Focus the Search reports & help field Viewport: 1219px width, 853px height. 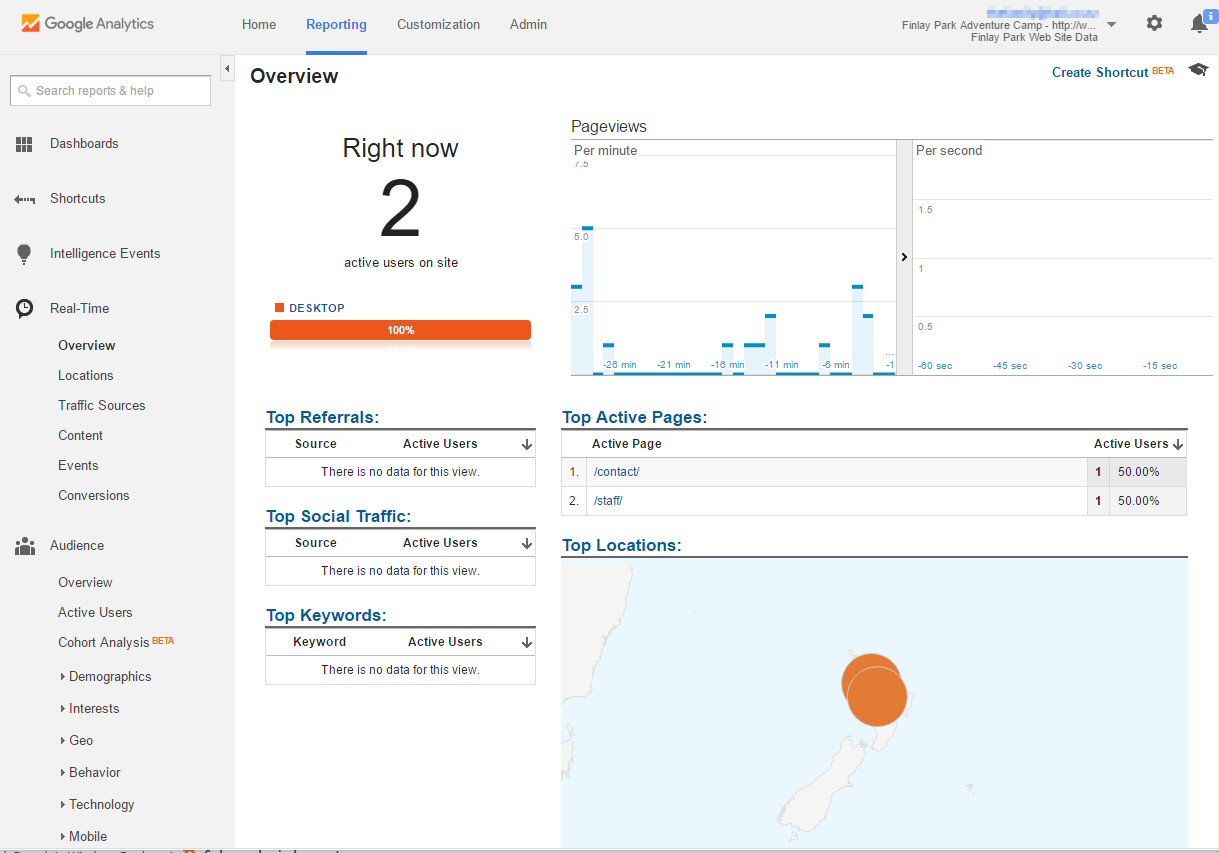click(110, 91)
